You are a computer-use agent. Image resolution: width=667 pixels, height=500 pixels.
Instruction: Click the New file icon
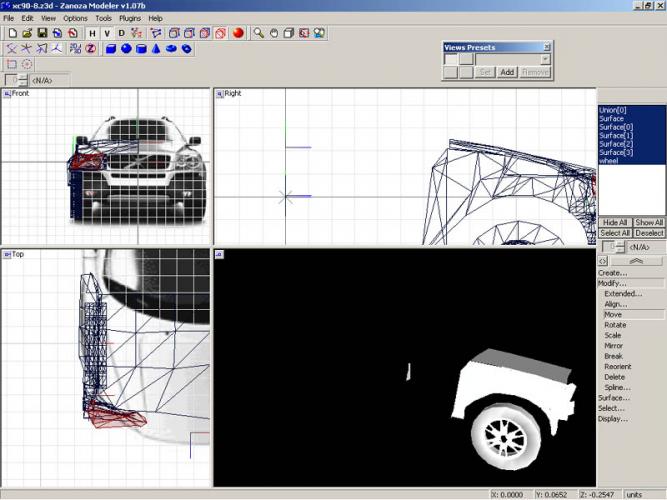[x=11, y=33]
